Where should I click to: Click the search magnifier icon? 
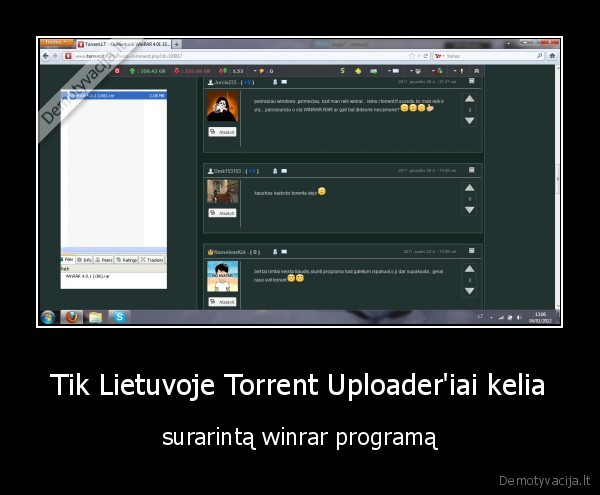coord(540,56)
